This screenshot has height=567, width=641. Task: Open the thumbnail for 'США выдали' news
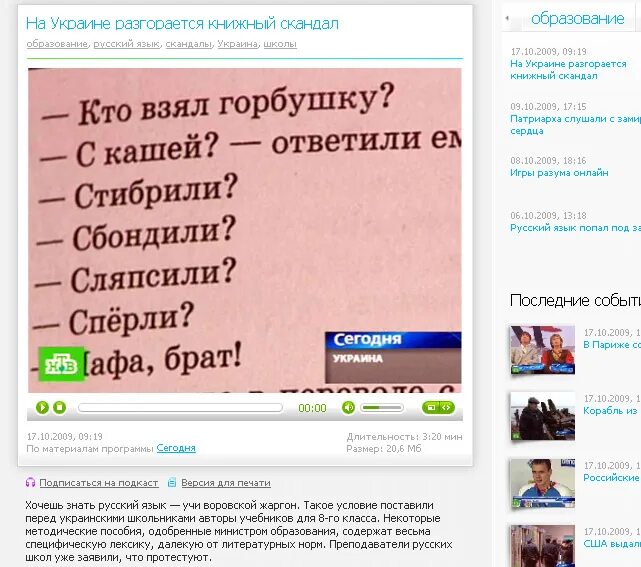[x=542, y=546]
